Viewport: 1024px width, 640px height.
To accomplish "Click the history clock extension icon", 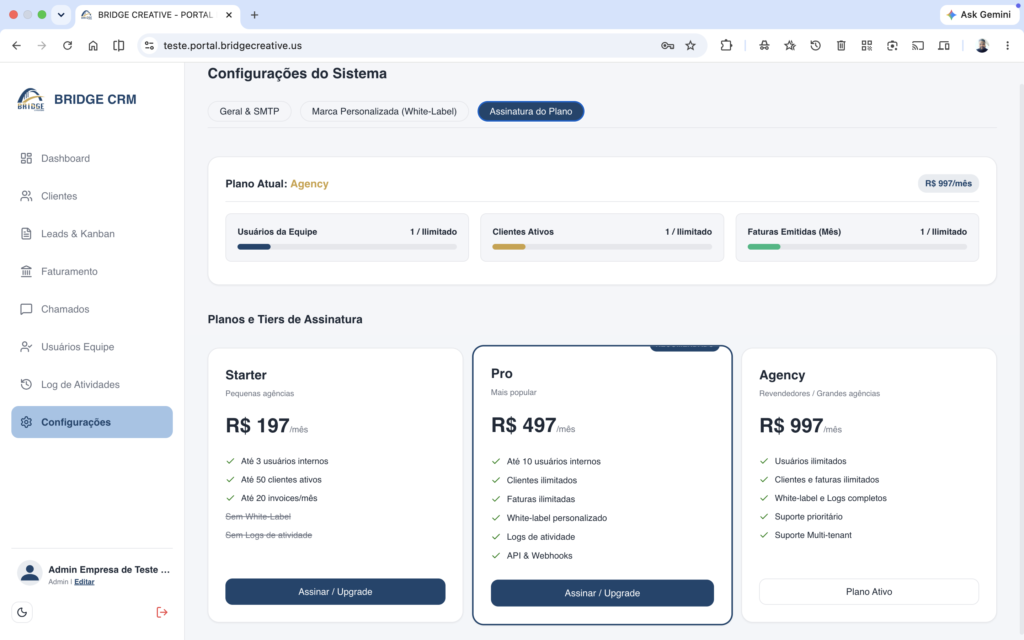I will click(816, 45).
